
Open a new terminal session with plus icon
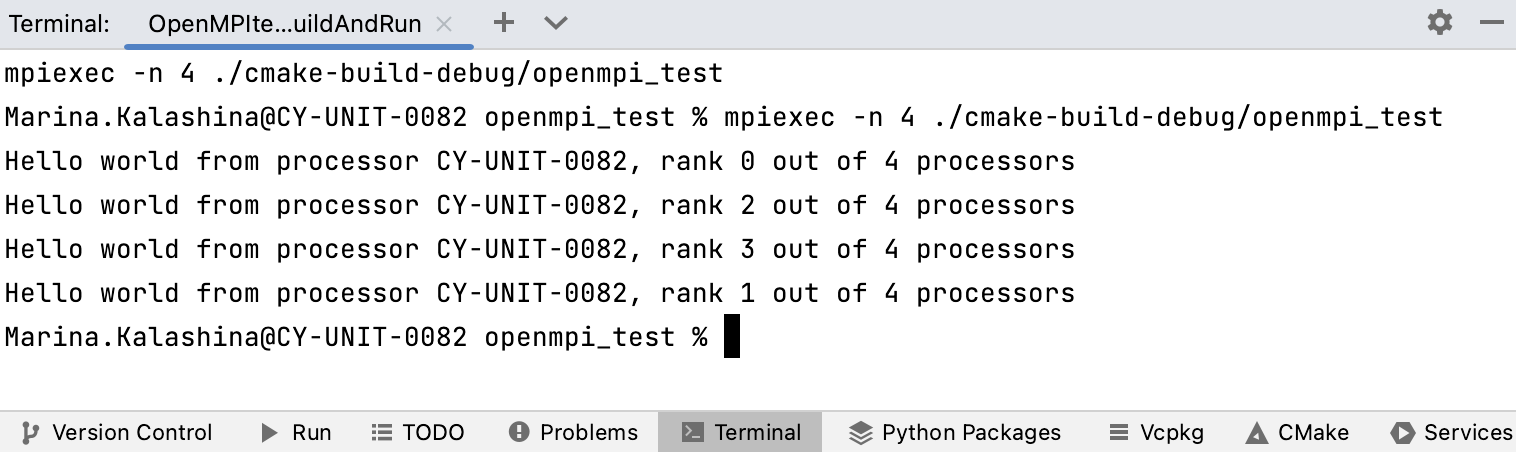(x=504, y=23)
